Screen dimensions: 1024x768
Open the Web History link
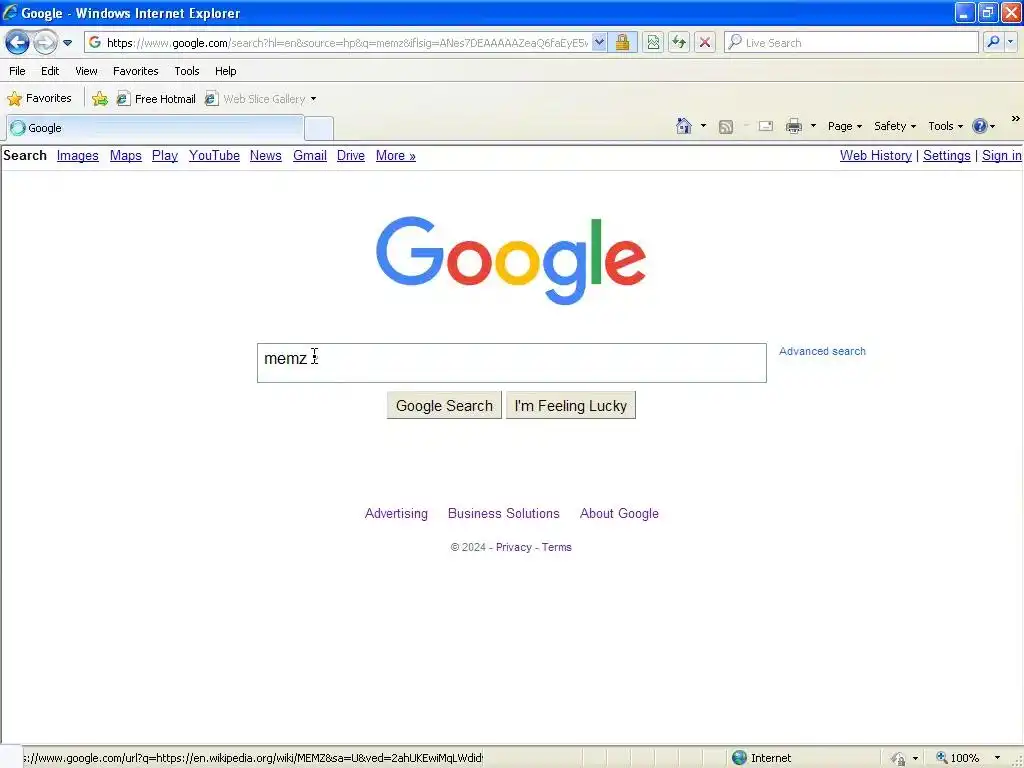click(x=876, y=155)
